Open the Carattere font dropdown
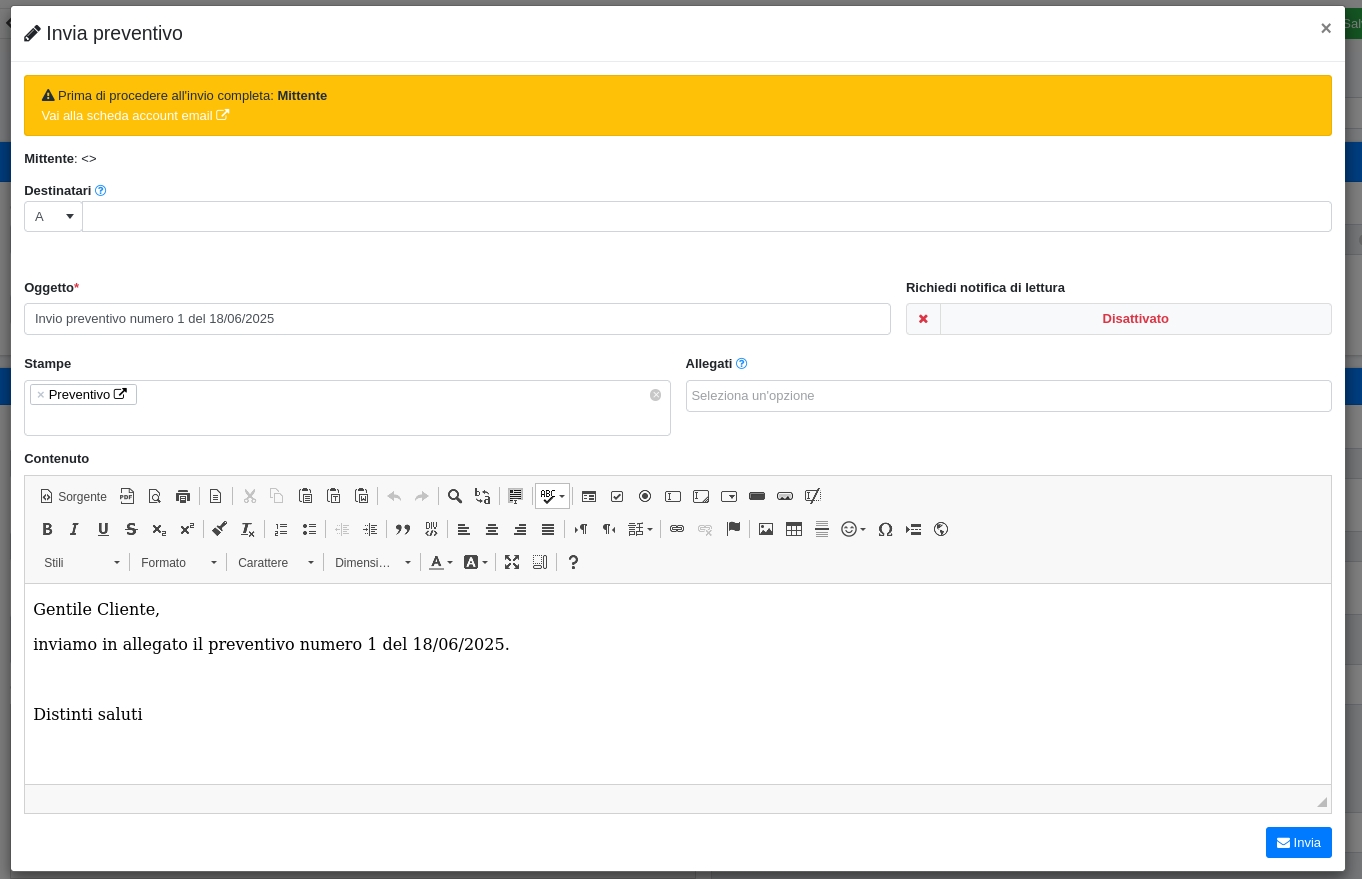1362x879 pixels. [x=275, y=563]
